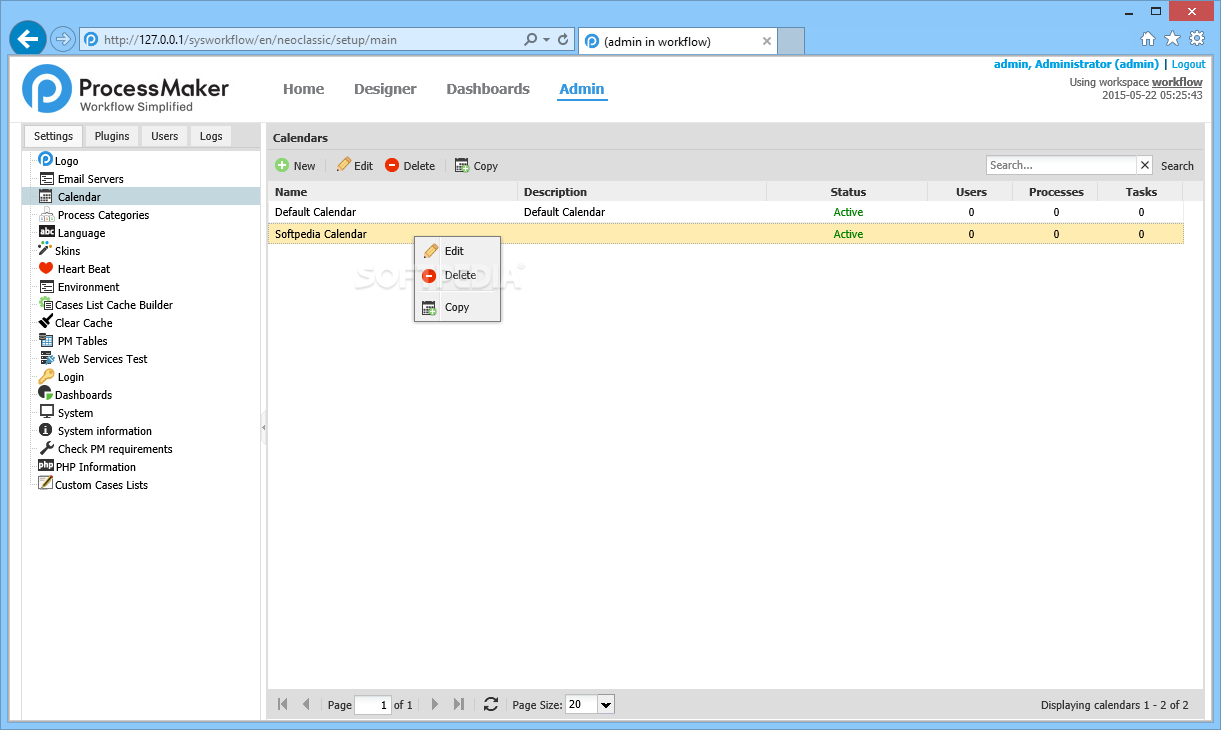Click the Search button
Screen dimensions: 1221x730
click(1177, 166)
